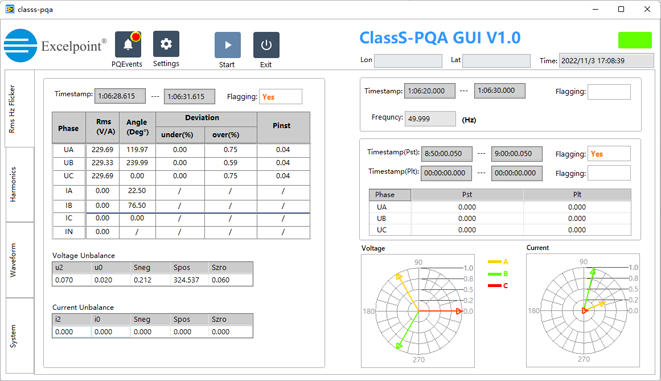Click the u2 cell showing 0.070
This screenshot has width=661, height=381.
72,280
